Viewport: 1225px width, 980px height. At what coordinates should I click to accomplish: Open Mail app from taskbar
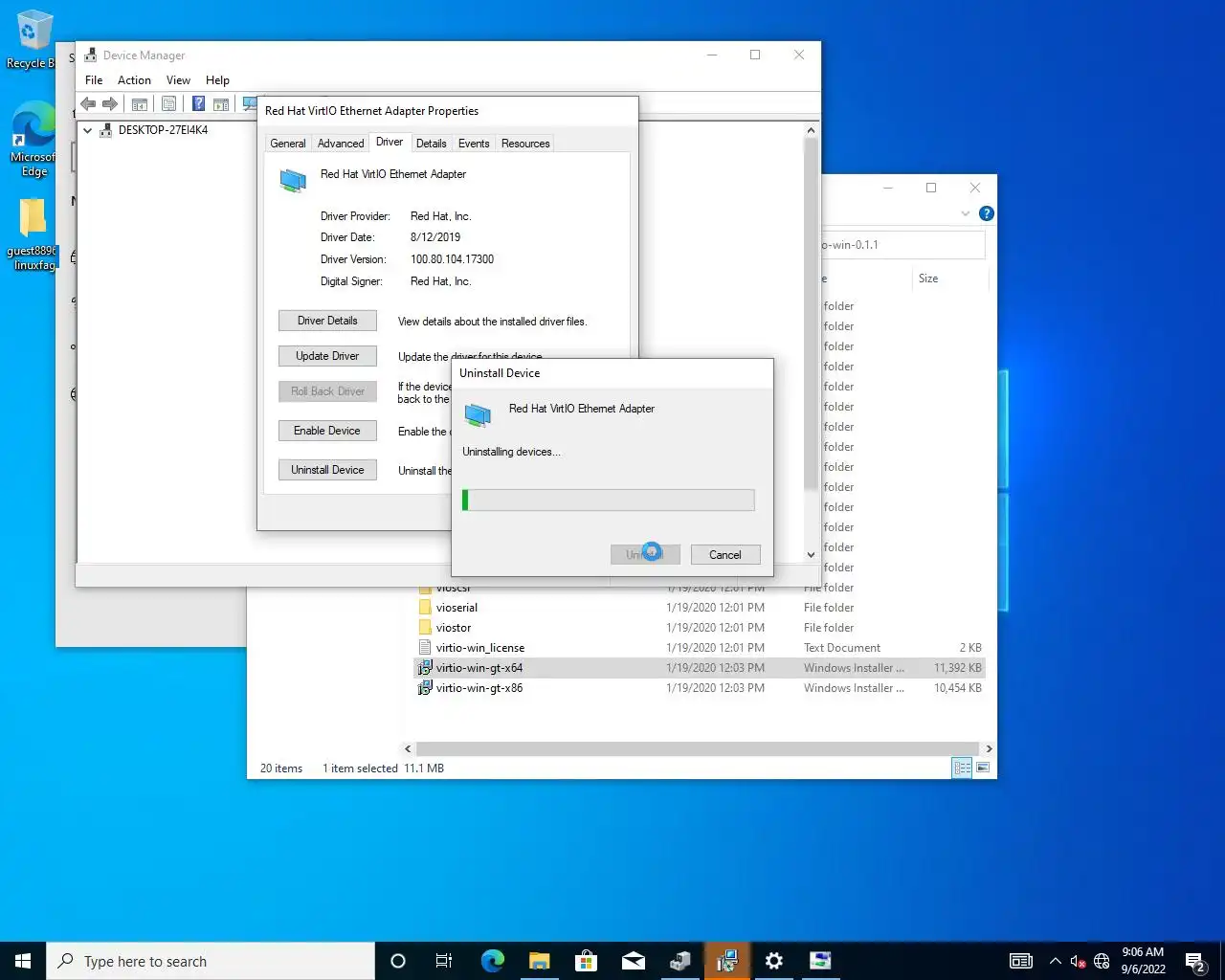coord(633,961)
